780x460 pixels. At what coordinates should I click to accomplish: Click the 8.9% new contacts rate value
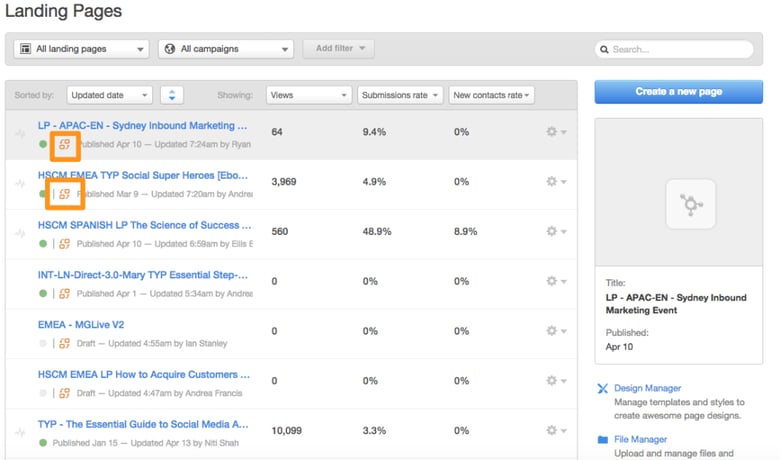(x=465, y=231)
